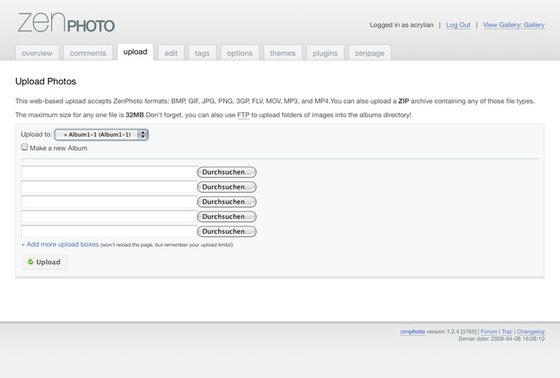
Task: Click the second Durchsuchen browse button
Action: tap(227, 187)
